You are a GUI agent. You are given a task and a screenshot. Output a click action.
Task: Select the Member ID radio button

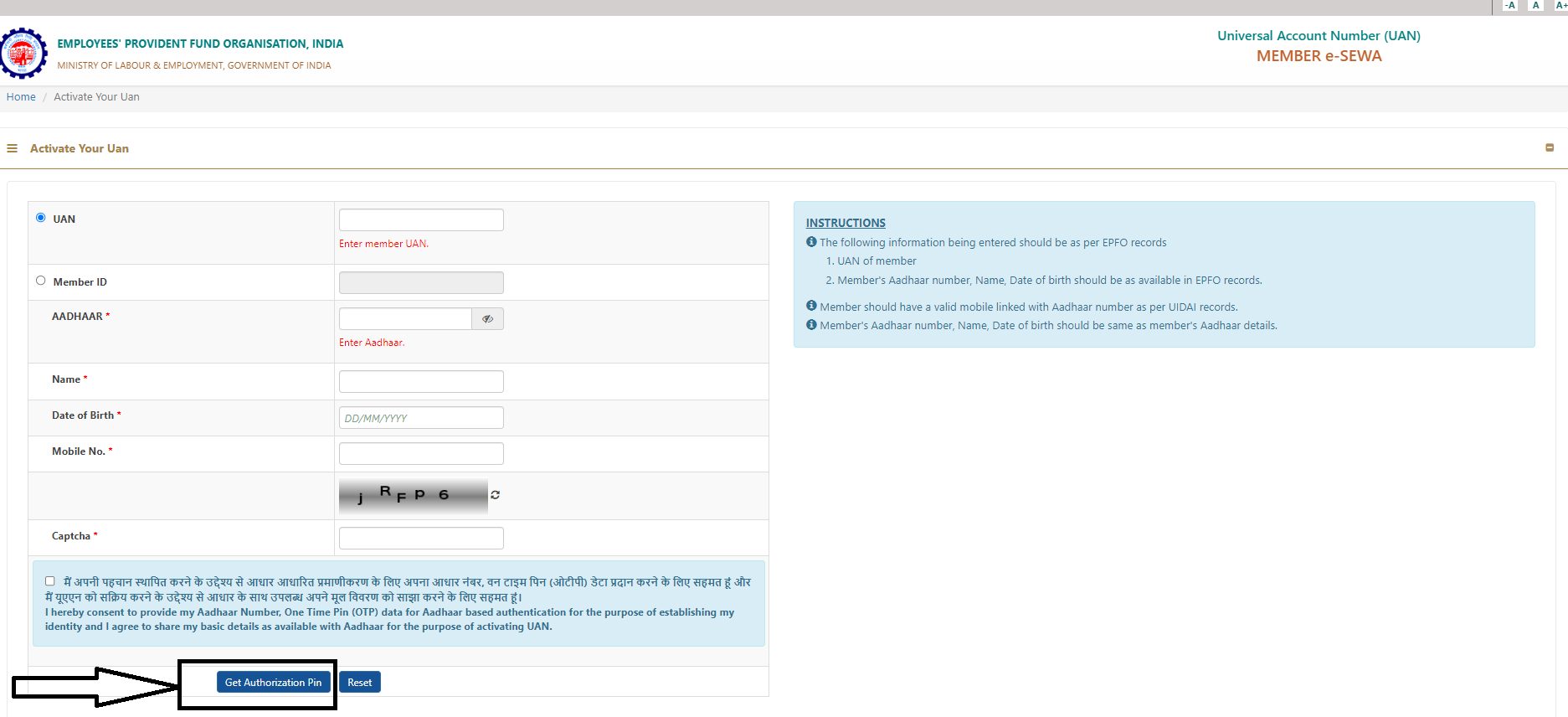click(41, 281)
